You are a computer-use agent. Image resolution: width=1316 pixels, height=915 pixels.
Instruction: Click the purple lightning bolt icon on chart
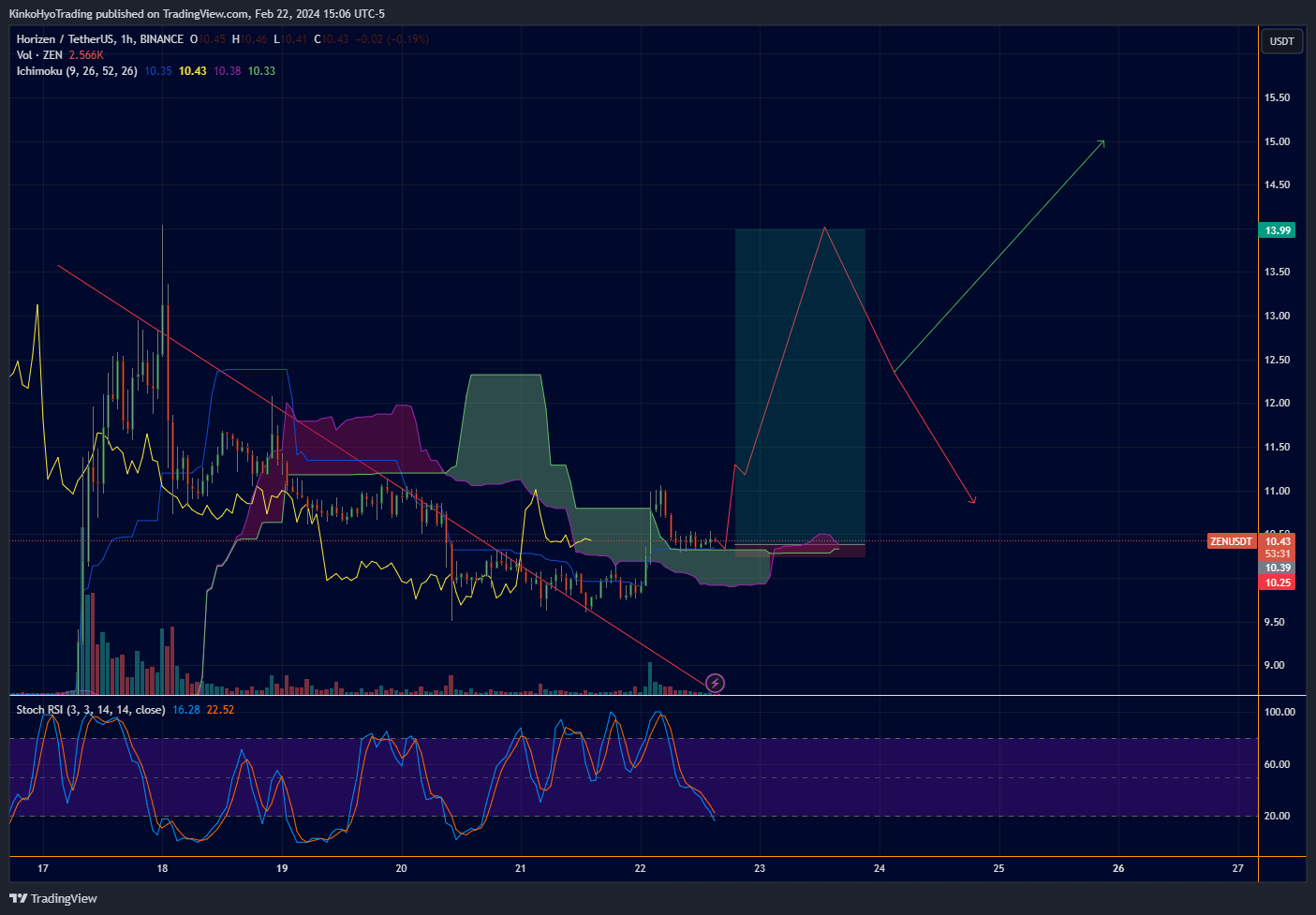coord(715,684)
